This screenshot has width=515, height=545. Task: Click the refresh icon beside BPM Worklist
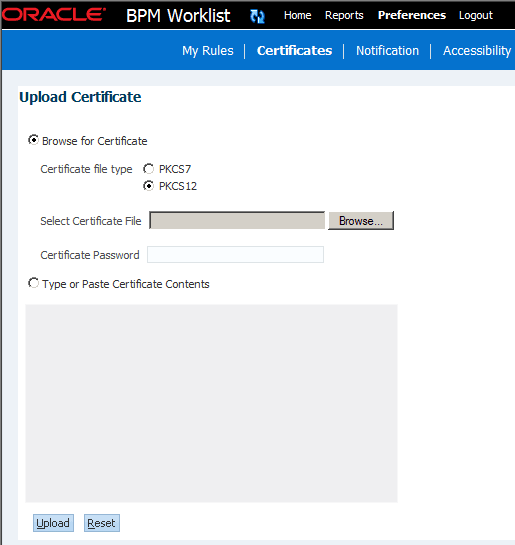coord(257,16)
